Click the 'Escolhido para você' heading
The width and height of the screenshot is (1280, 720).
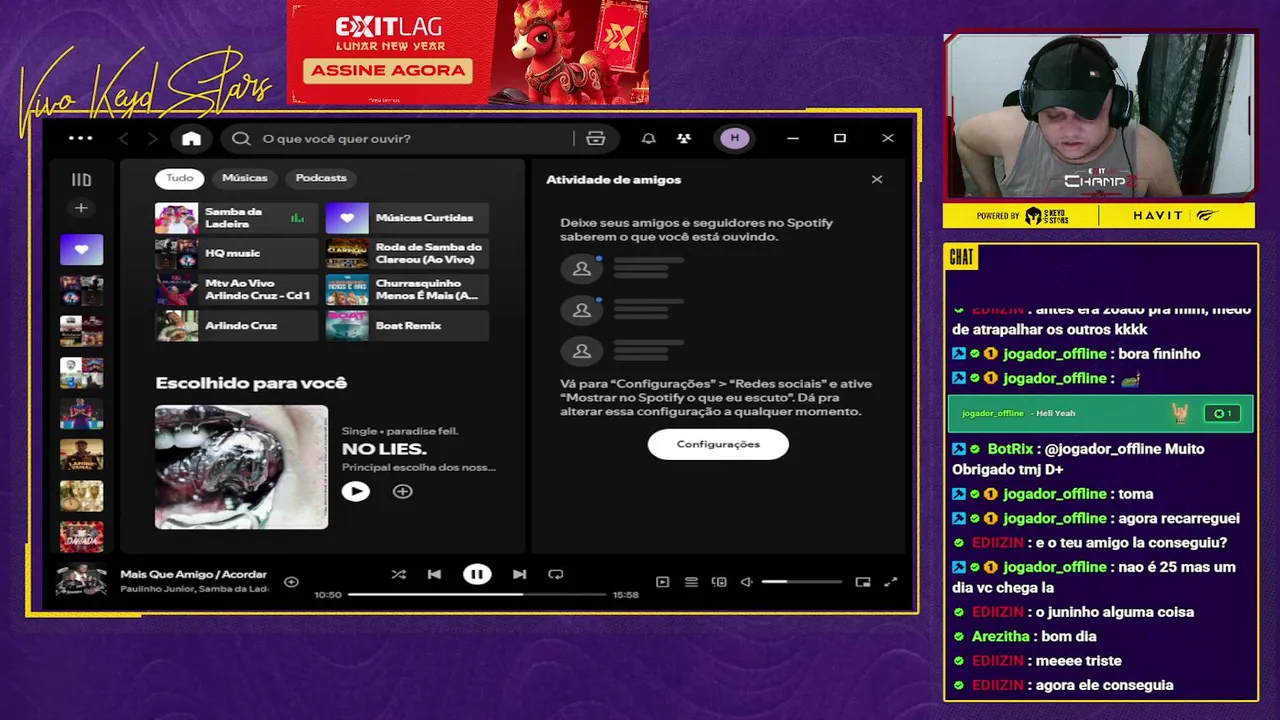click(x=251, y=383)
